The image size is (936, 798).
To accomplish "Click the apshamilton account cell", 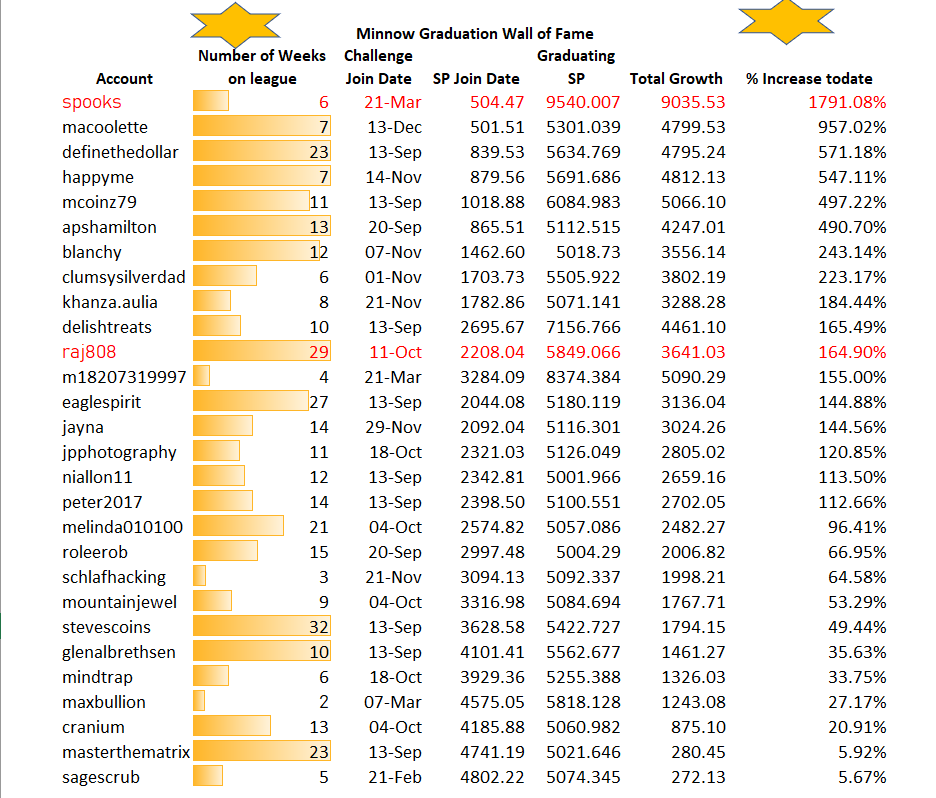I will (109, 227).
